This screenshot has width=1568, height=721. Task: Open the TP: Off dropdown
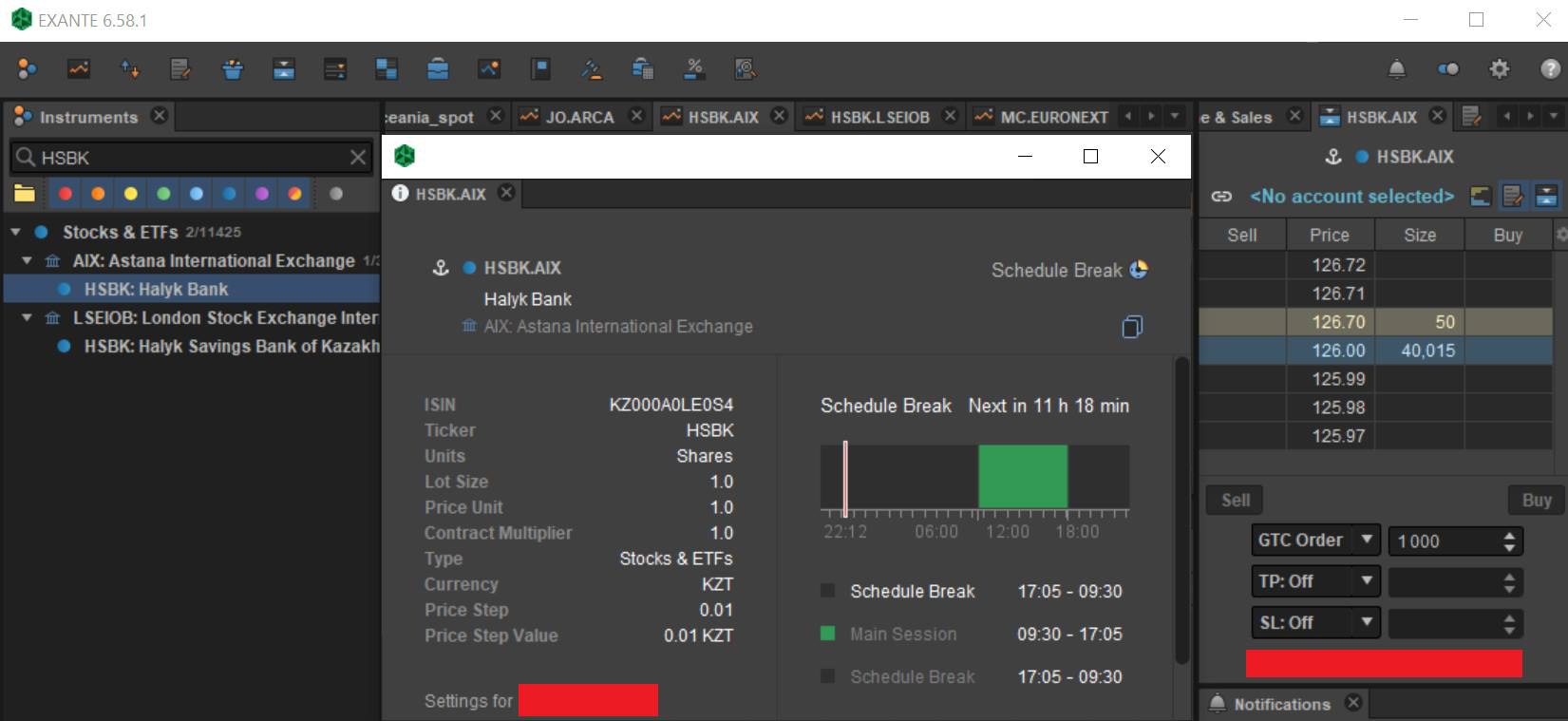pyautogui.click(x=1315, y=581)
